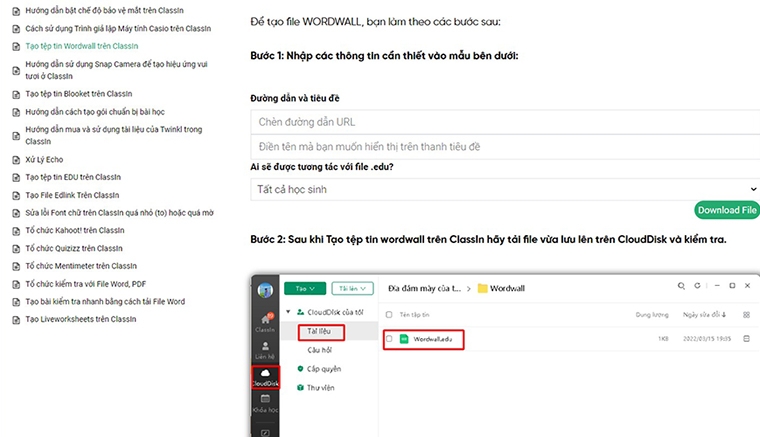This screenshot has height=437, width=760.
Task: Open the green 'Tạo' dropdown button
Action: pyautogui.click(x=305, y=289)
